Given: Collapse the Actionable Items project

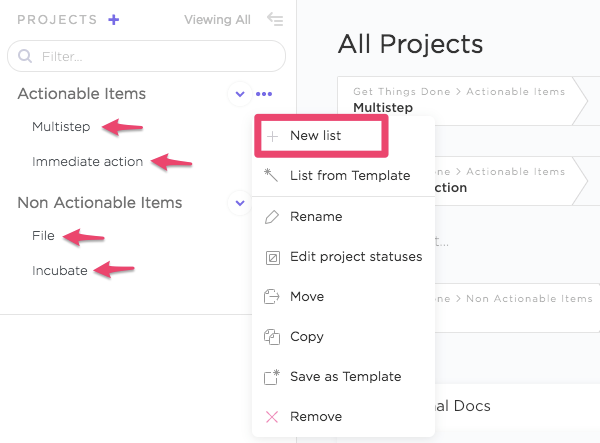Looking at the screenshot, I should [x=239, y=95].
